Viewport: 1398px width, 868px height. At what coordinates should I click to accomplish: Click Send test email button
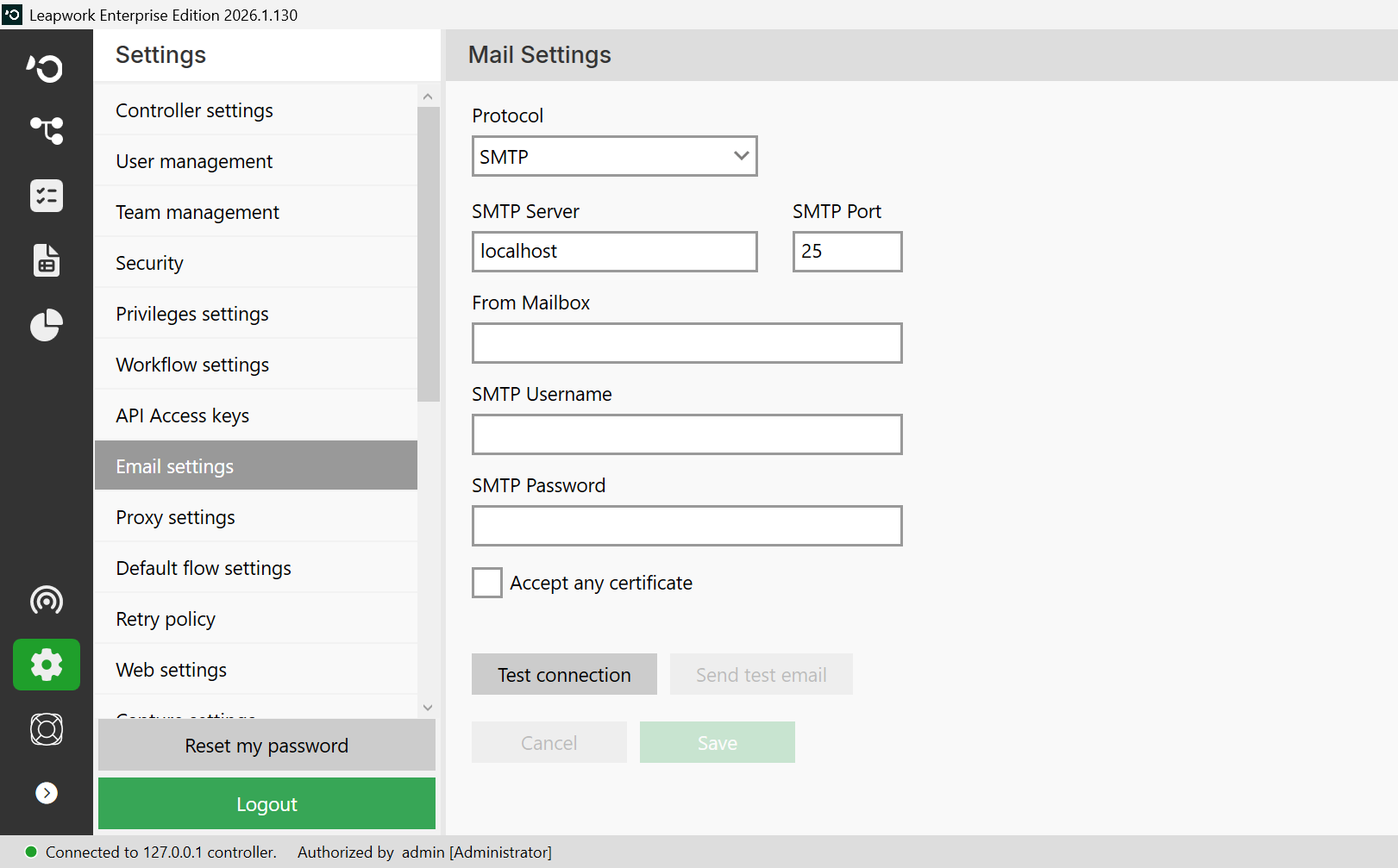[762, 674]
